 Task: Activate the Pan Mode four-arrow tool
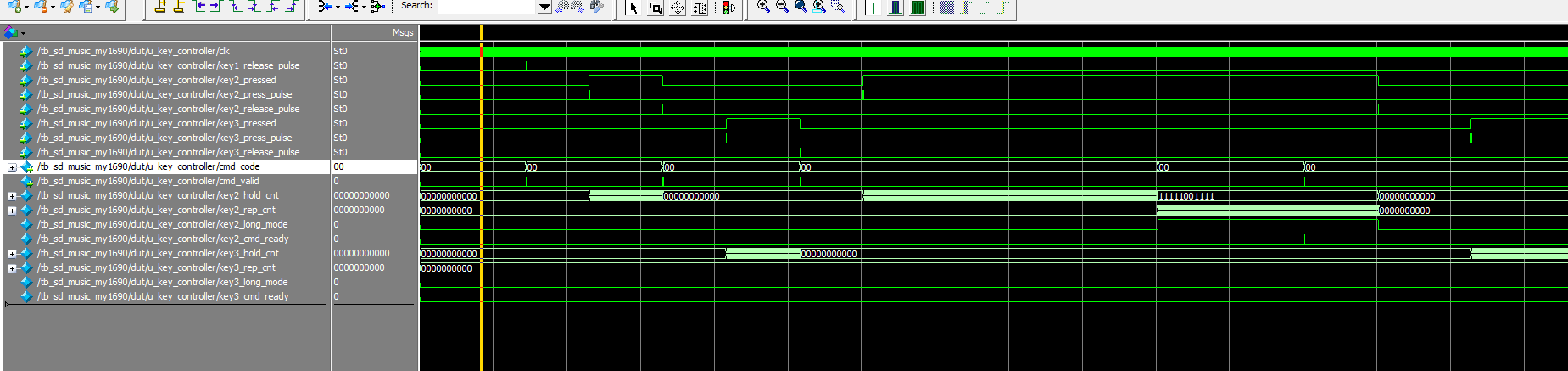coord(678,8)
